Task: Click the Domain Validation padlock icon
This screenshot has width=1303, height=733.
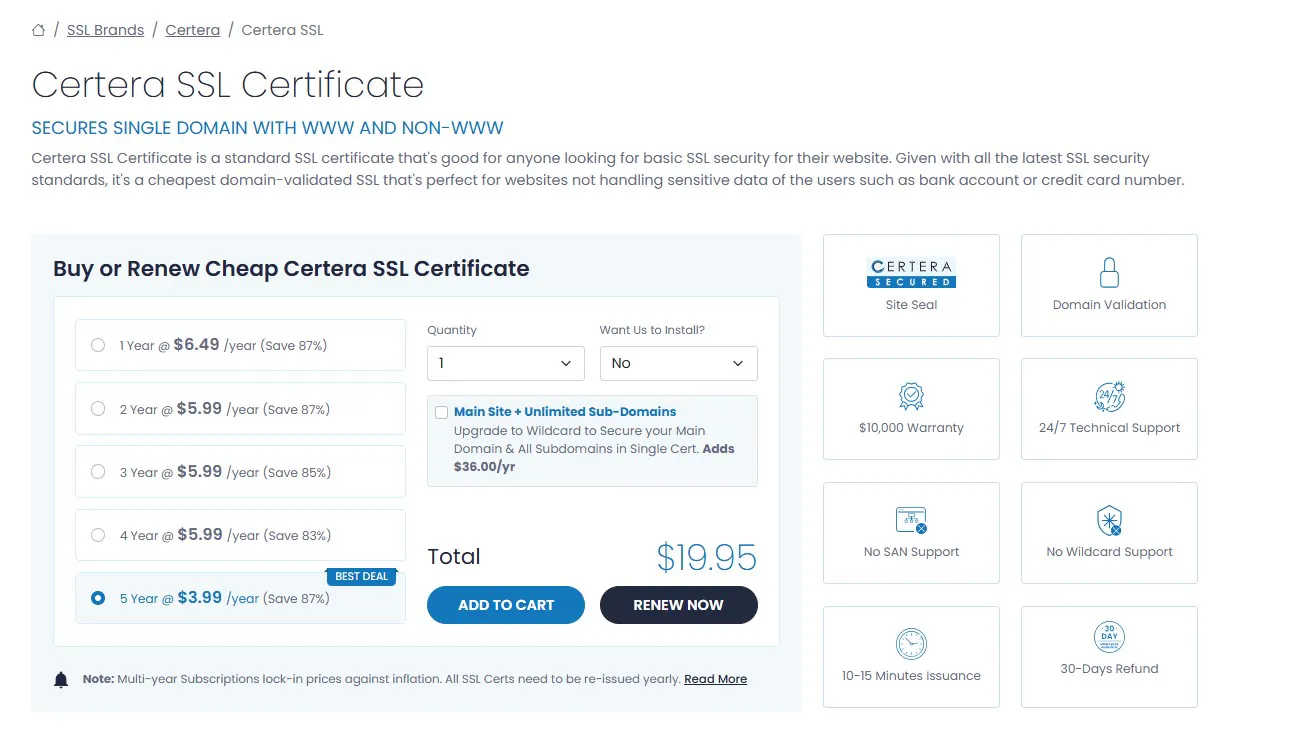Action: [x=1109, y=272]
